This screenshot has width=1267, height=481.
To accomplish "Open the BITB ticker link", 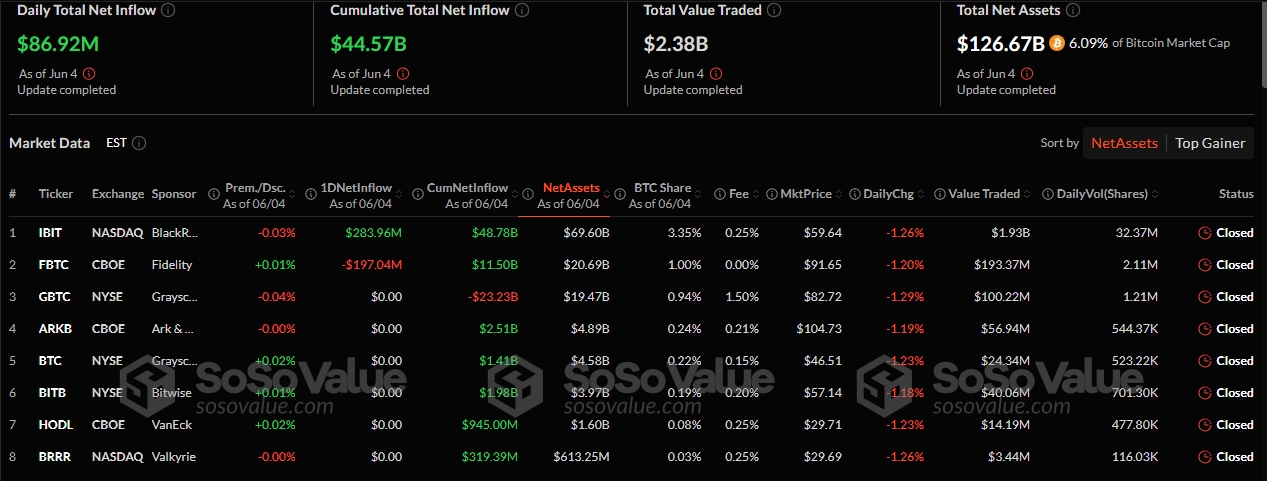I will tap(51, 393).
